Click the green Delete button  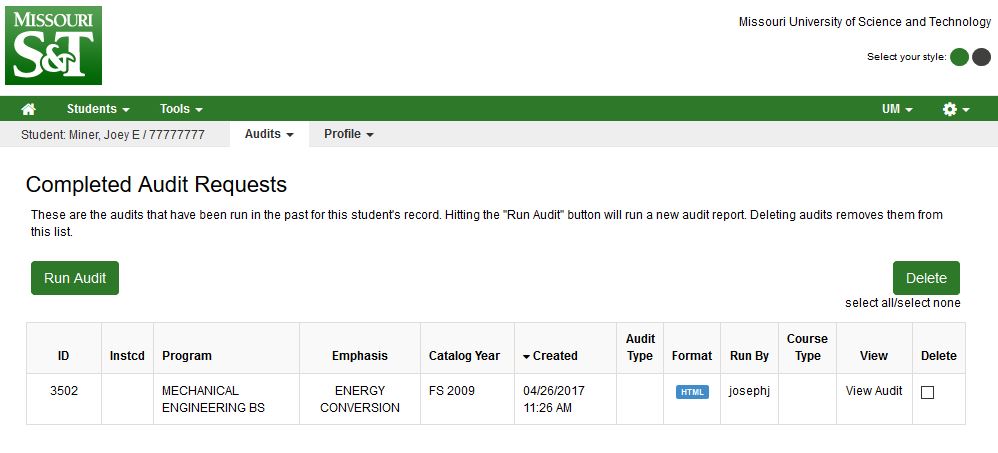tap(926, 278)
